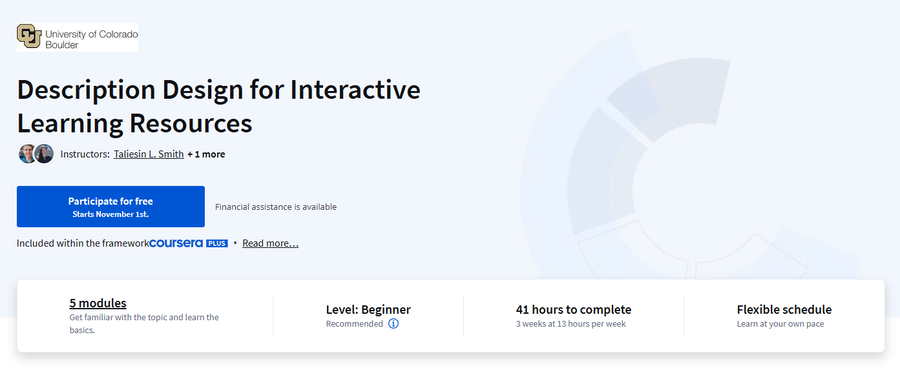Click '41 hours to complete' text

[573, 309]
